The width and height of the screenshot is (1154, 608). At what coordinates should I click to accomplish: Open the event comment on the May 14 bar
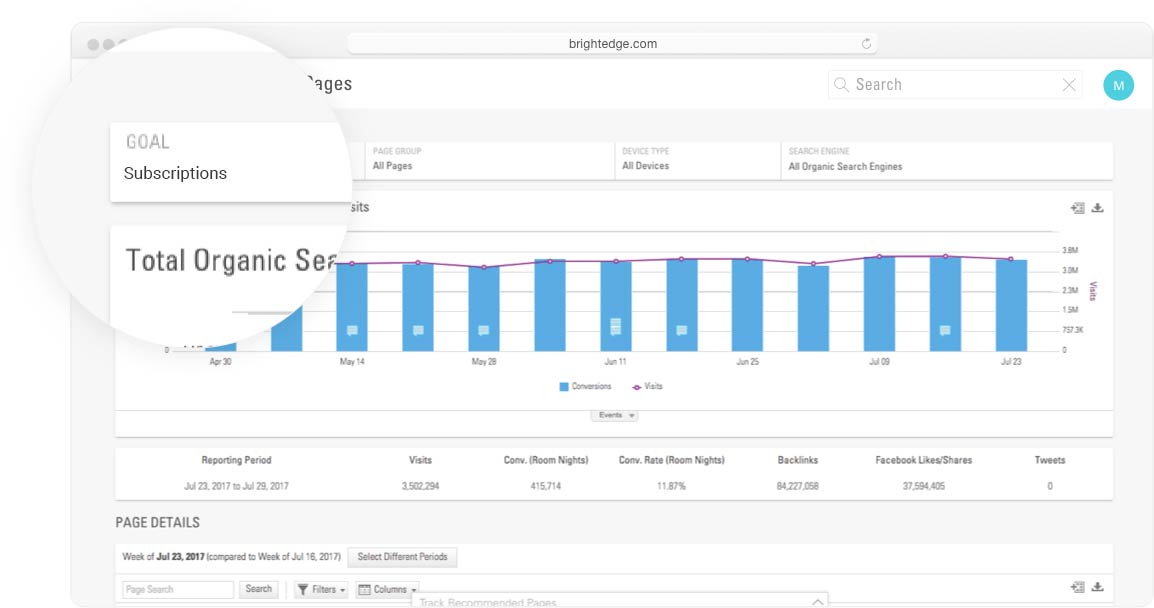pos(352,330)
